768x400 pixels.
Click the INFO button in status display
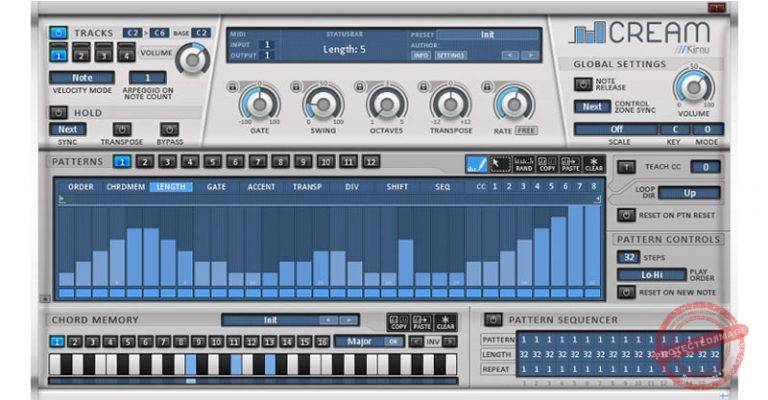pyautogui.click(x=421, y=55)
